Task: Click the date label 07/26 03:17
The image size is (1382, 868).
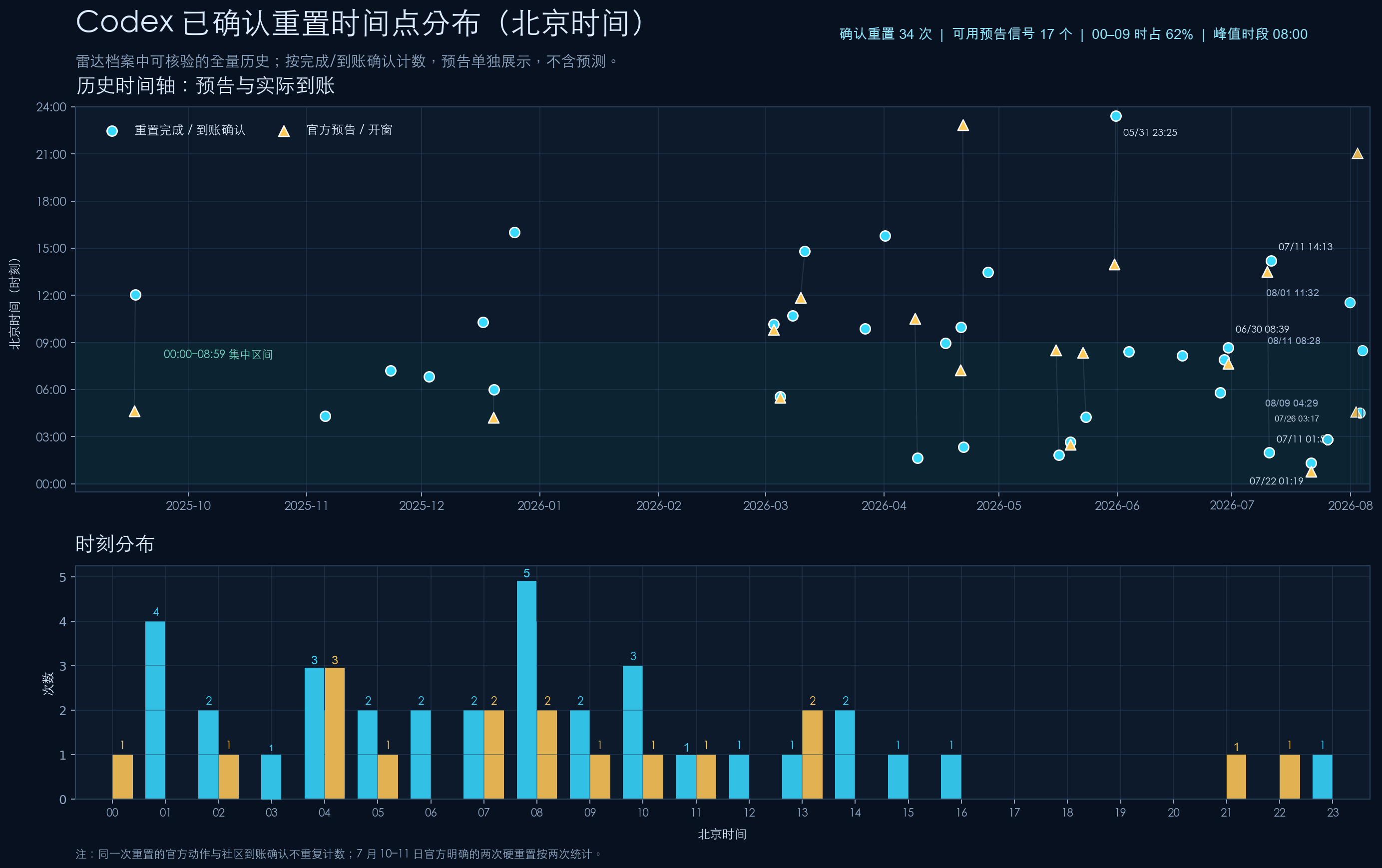Action: [1297, 419]
